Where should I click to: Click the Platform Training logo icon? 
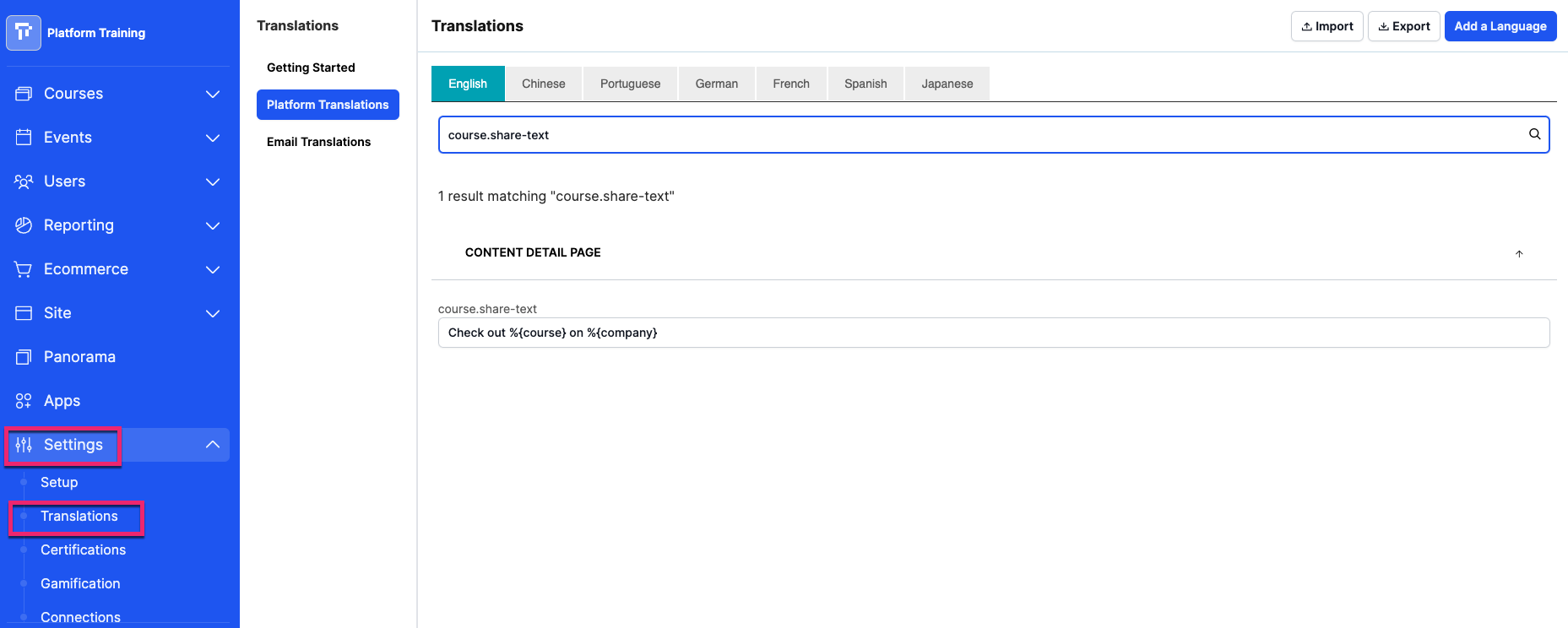24,33
